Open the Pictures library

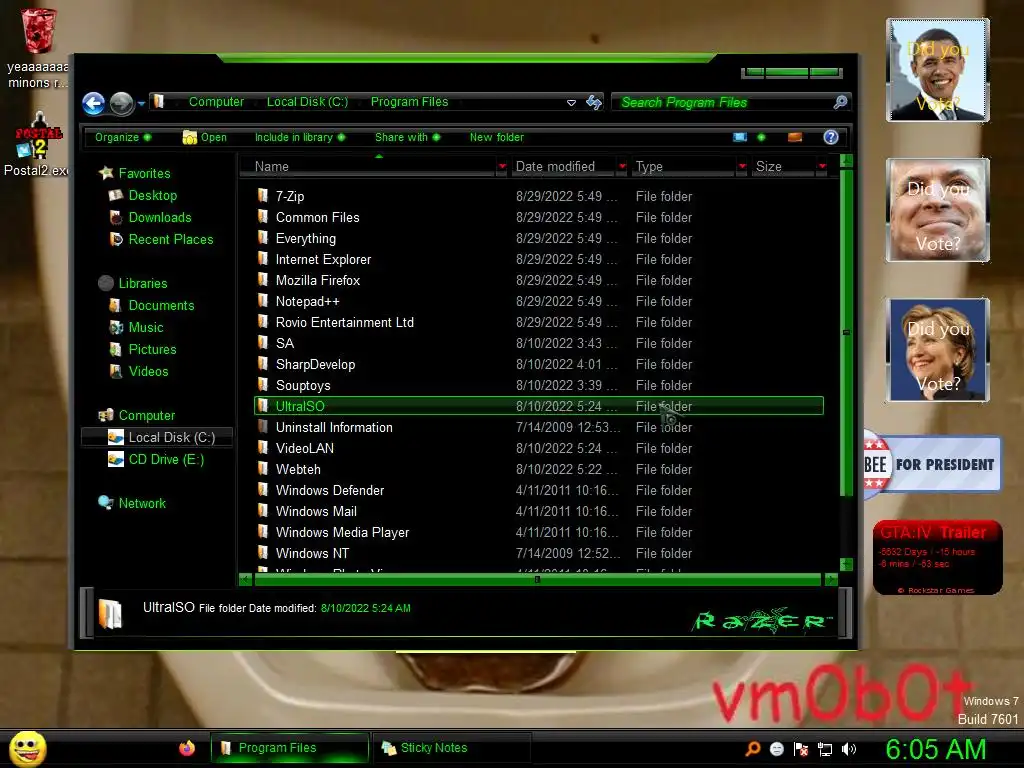(x=152, y=349)
